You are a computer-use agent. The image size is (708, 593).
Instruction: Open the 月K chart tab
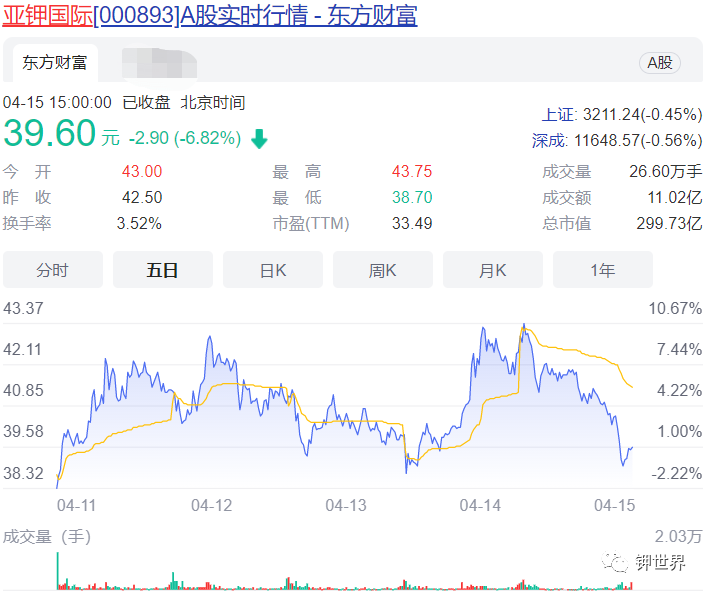[493, 270]
